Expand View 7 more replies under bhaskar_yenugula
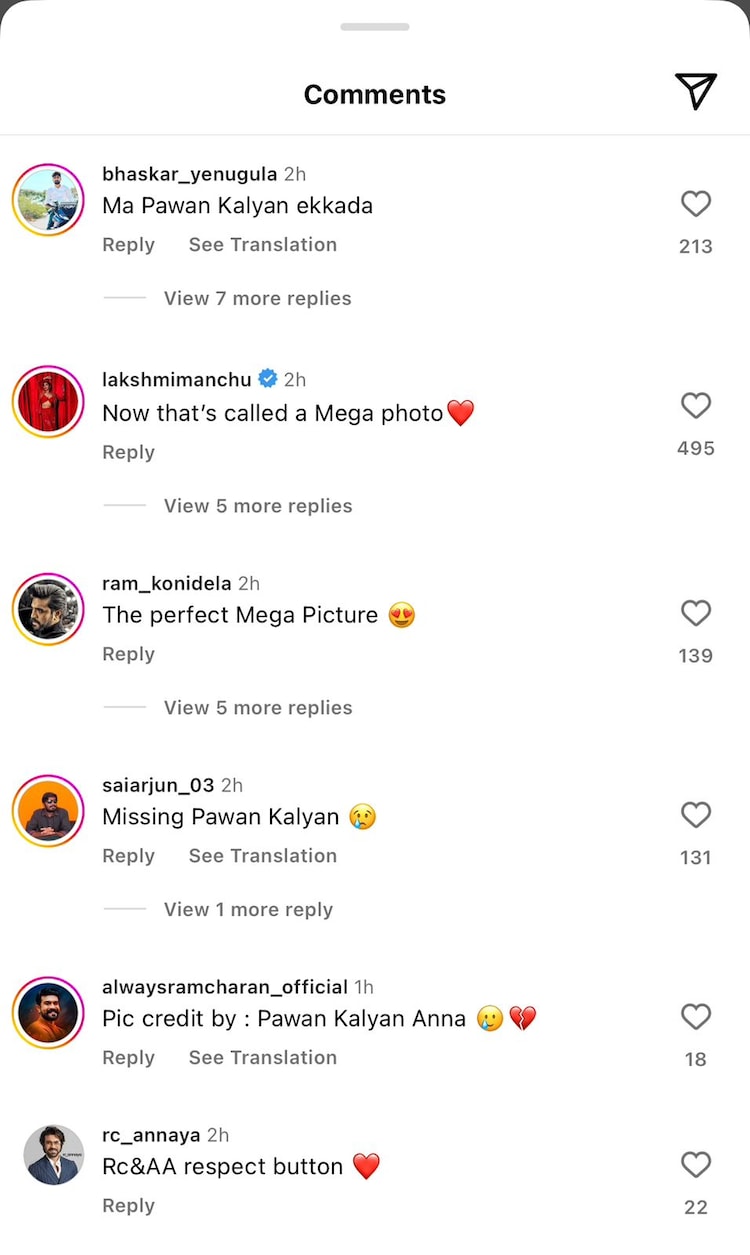Viewport: 750px width, 1255px height. point(257,298)
